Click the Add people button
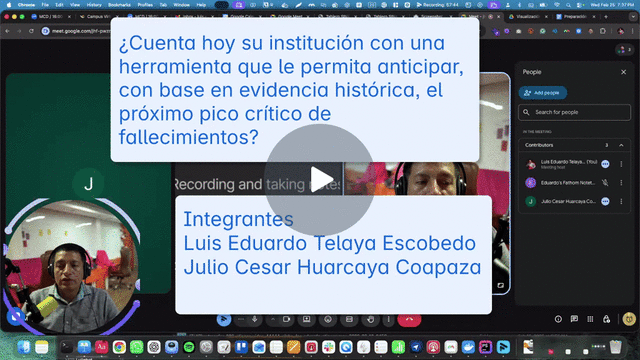The image size is (640, 360). coord(542,93)
